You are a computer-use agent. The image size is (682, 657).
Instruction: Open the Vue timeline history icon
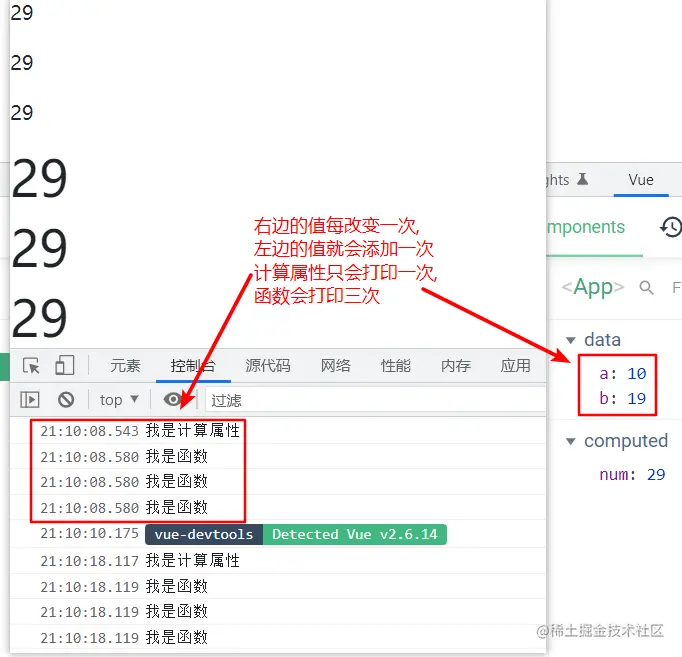point(671,227)
